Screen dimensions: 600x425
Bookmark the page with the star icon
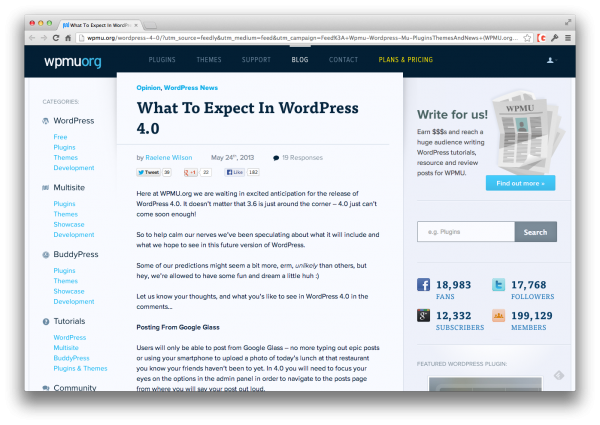527,38
